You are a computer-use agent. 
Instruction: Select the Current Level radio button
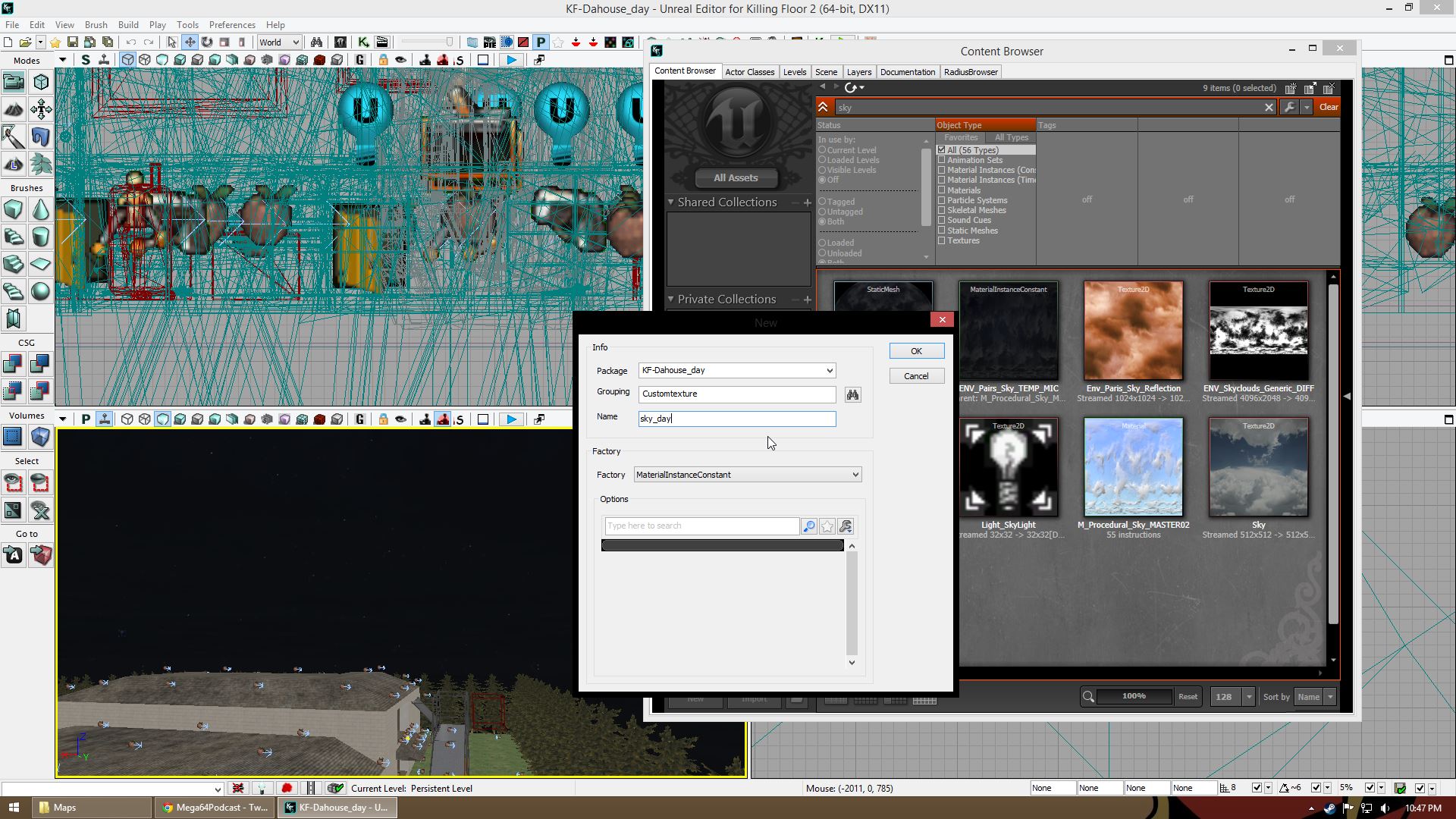(x=822, y=150)
